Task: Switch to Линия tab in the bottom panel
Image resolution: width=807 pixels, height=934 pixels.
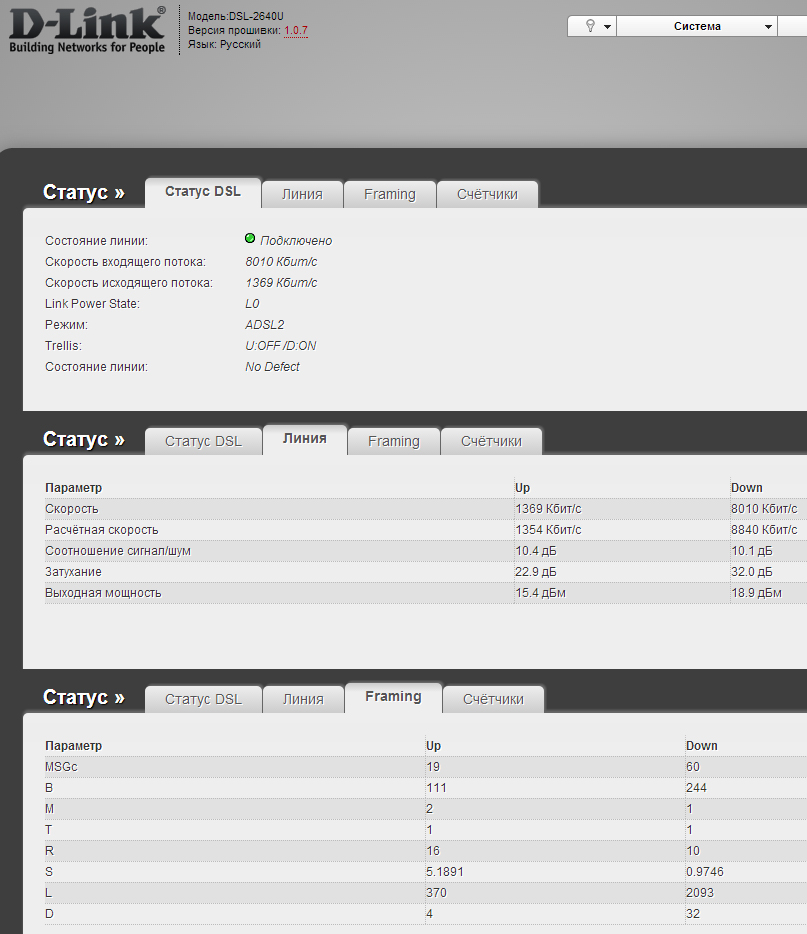Action: coord(302,699)
